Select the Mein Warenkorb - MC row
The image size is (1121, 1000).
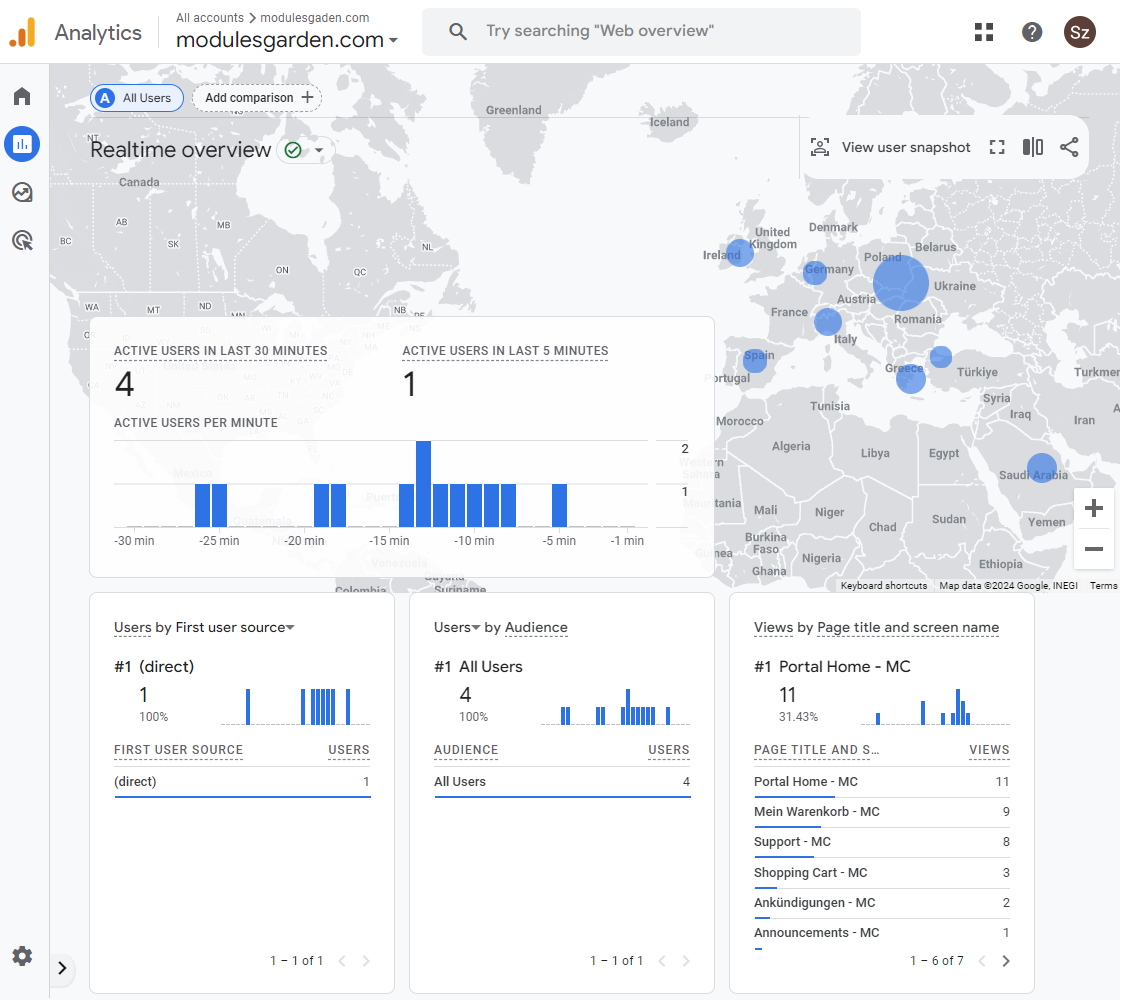tap(882, 812)
